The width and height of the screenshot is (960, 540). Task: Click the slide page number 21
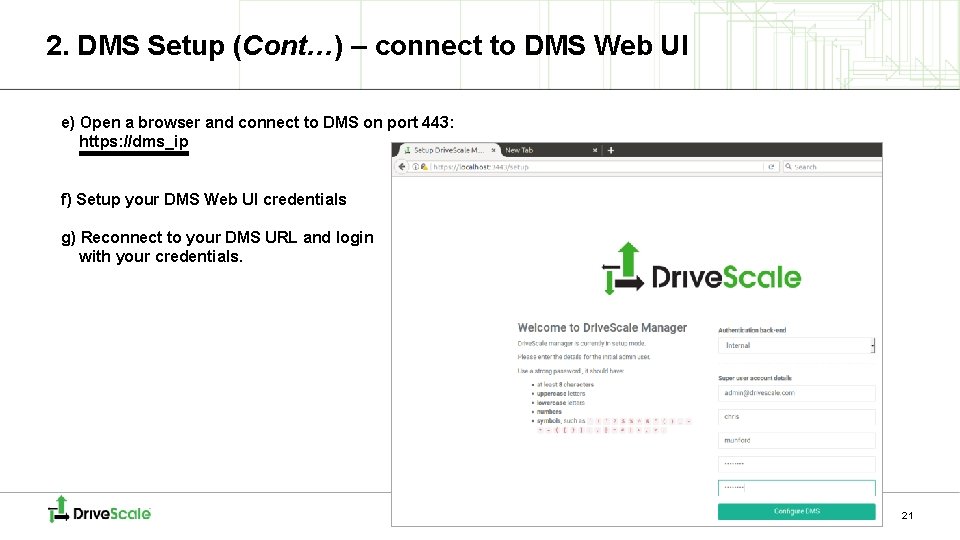(x=907, y=516)
